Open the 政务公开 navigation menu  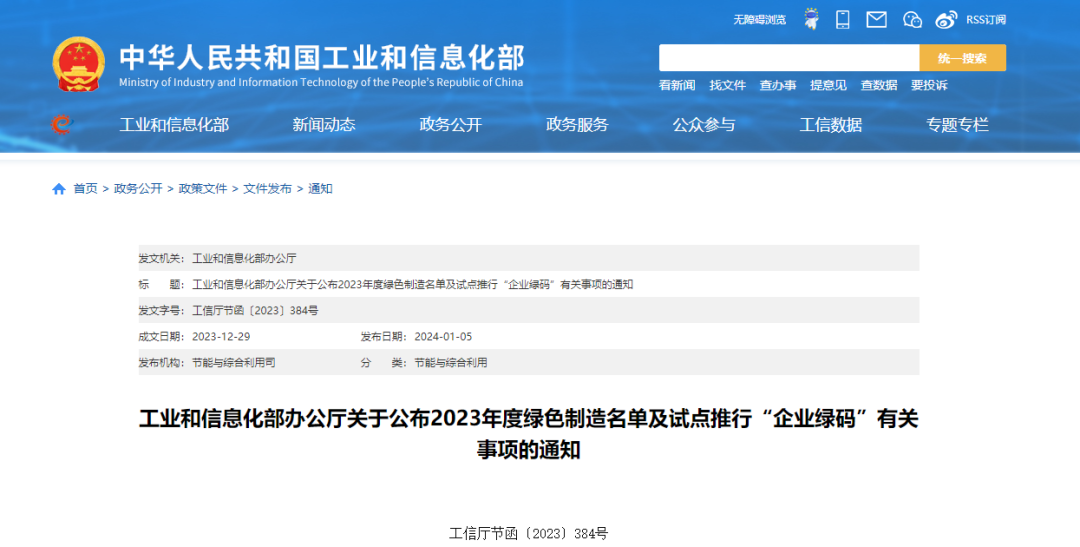(x=450, y=125)
